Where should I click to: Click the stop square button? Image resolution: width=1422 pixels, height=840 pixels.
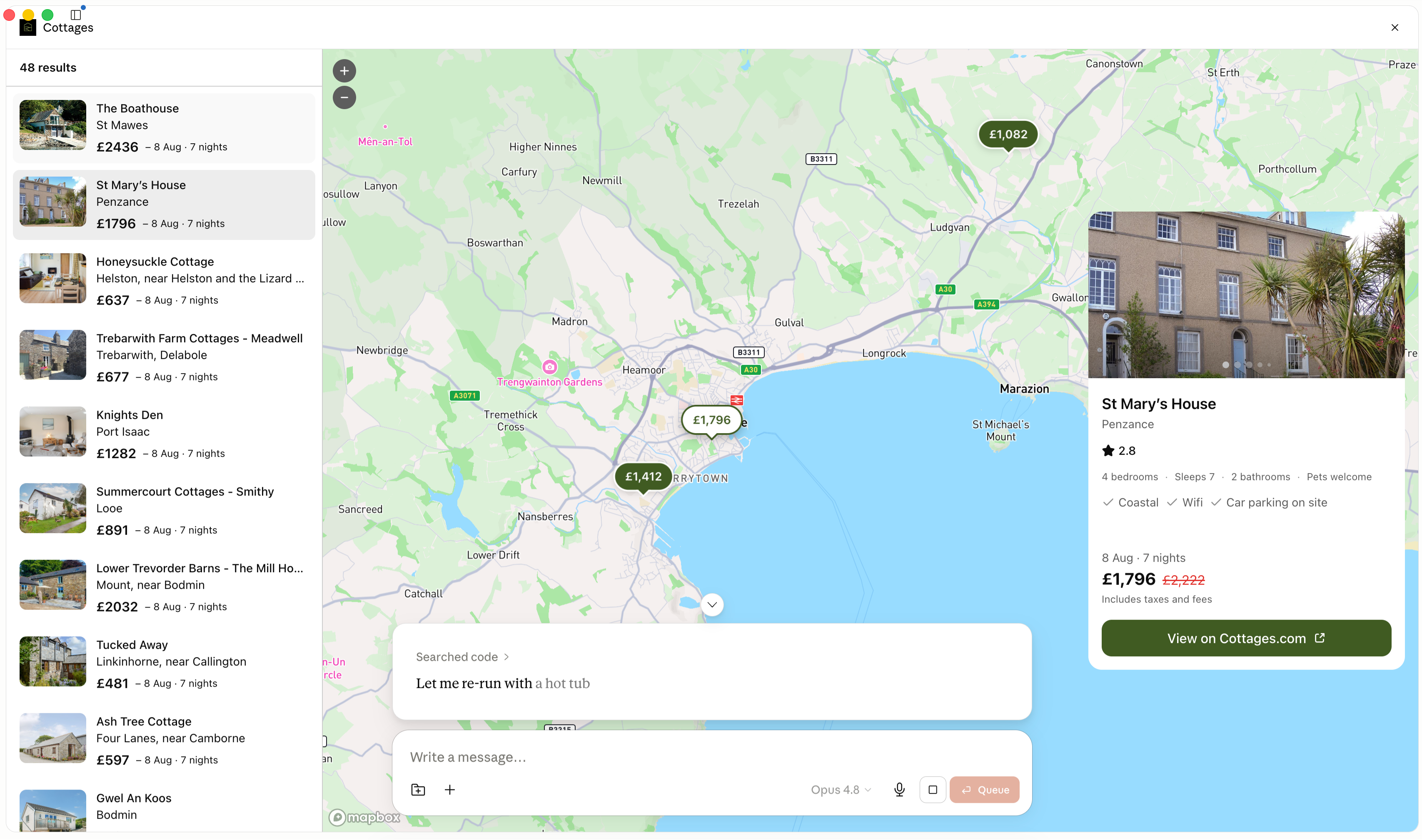pos(932,789)
